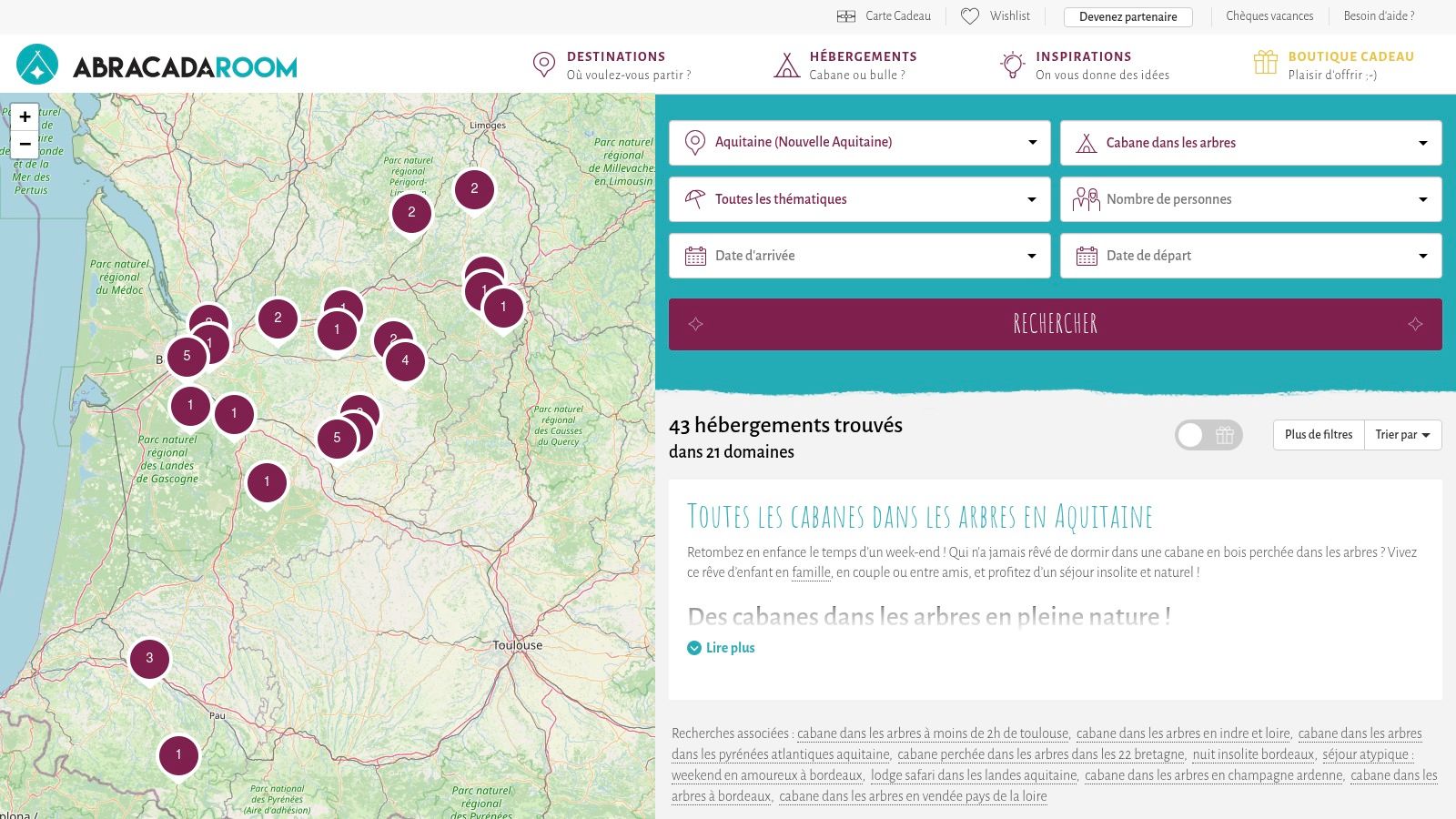Image resolution: width=1456 pixels, height=819 pixels.
Task: Open the Date de départ selector
Action: pos(1251,256)
